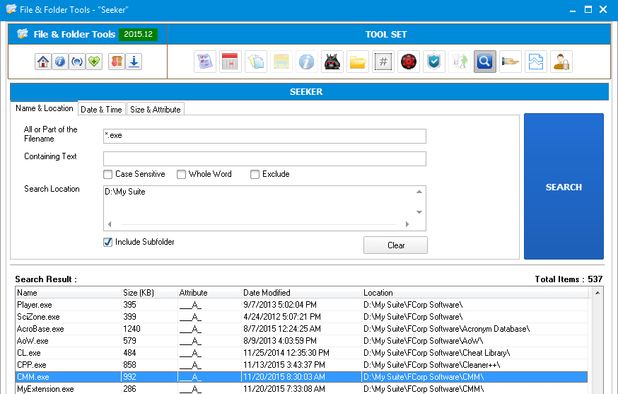Open the user with padlock tool icon
This screenshot has height=394, width=618.
pos(561,61)
